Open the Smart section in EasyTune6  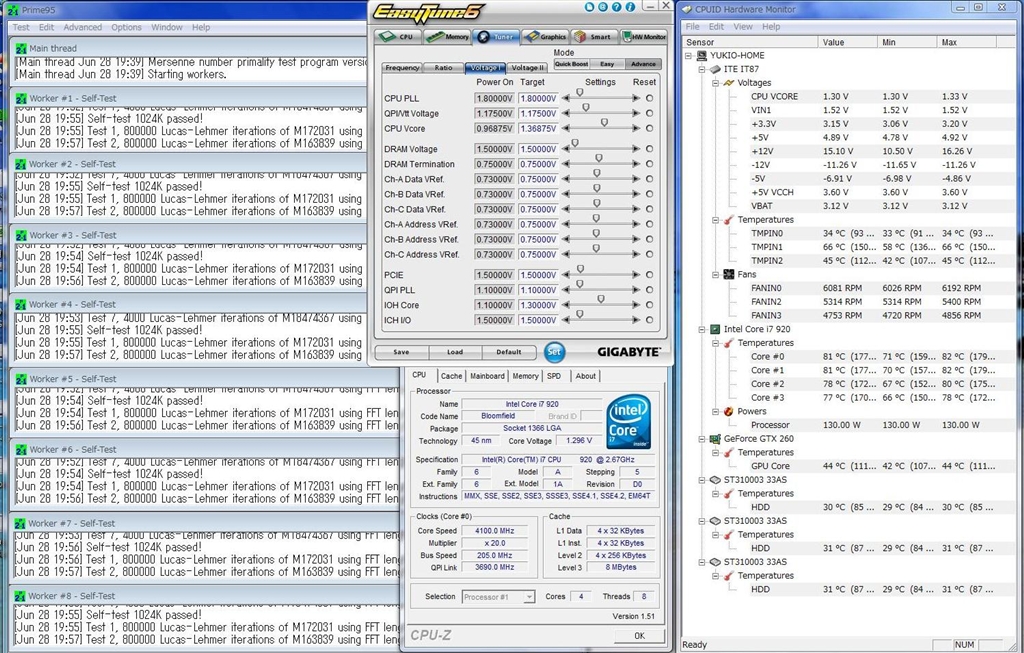pos(594,37)
